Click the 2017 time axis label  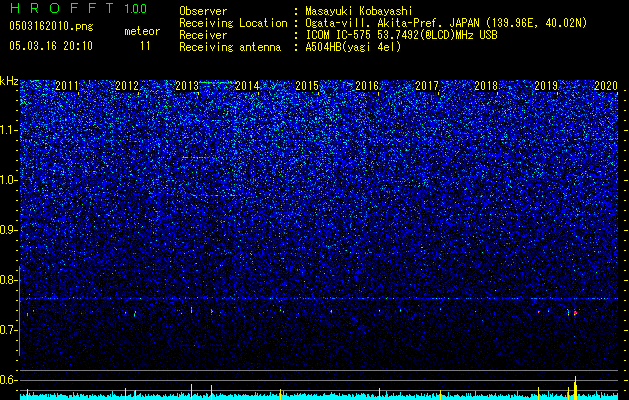click(427, 85)
